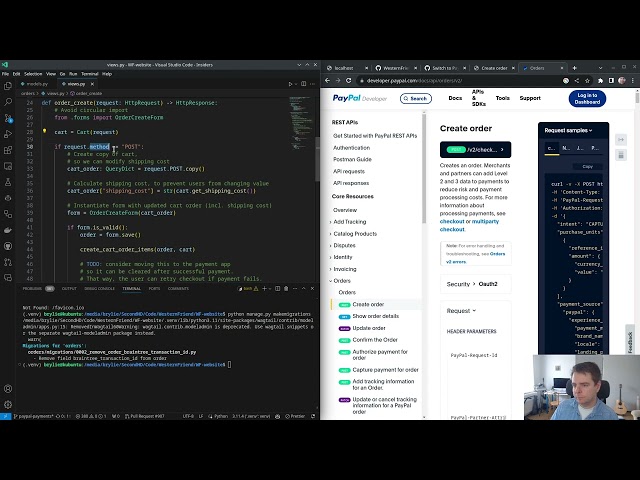Open Search view in VS Code activity bar
The height and width of the screenshot is (480, 640).
(8, 102)
